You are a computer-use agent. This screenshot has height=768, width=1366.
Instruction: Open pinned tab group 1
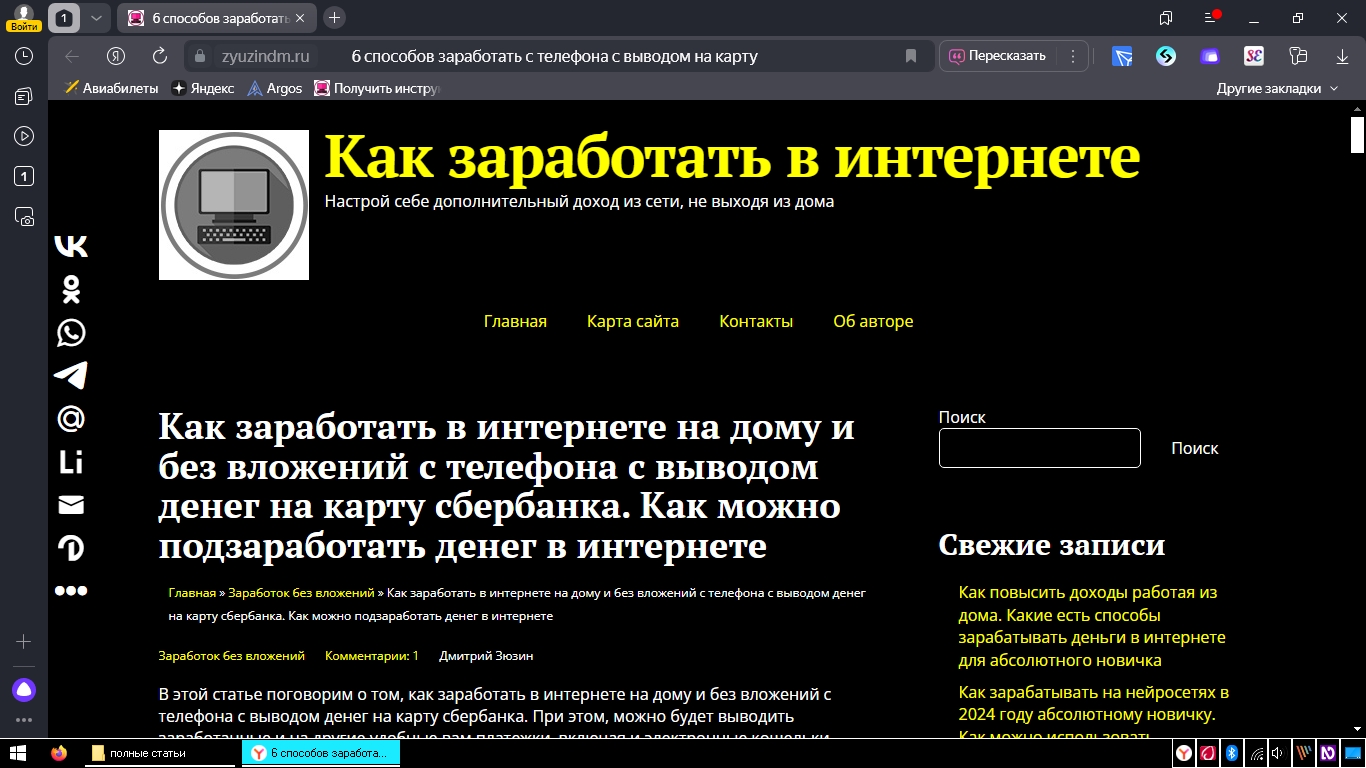(64, 18)
